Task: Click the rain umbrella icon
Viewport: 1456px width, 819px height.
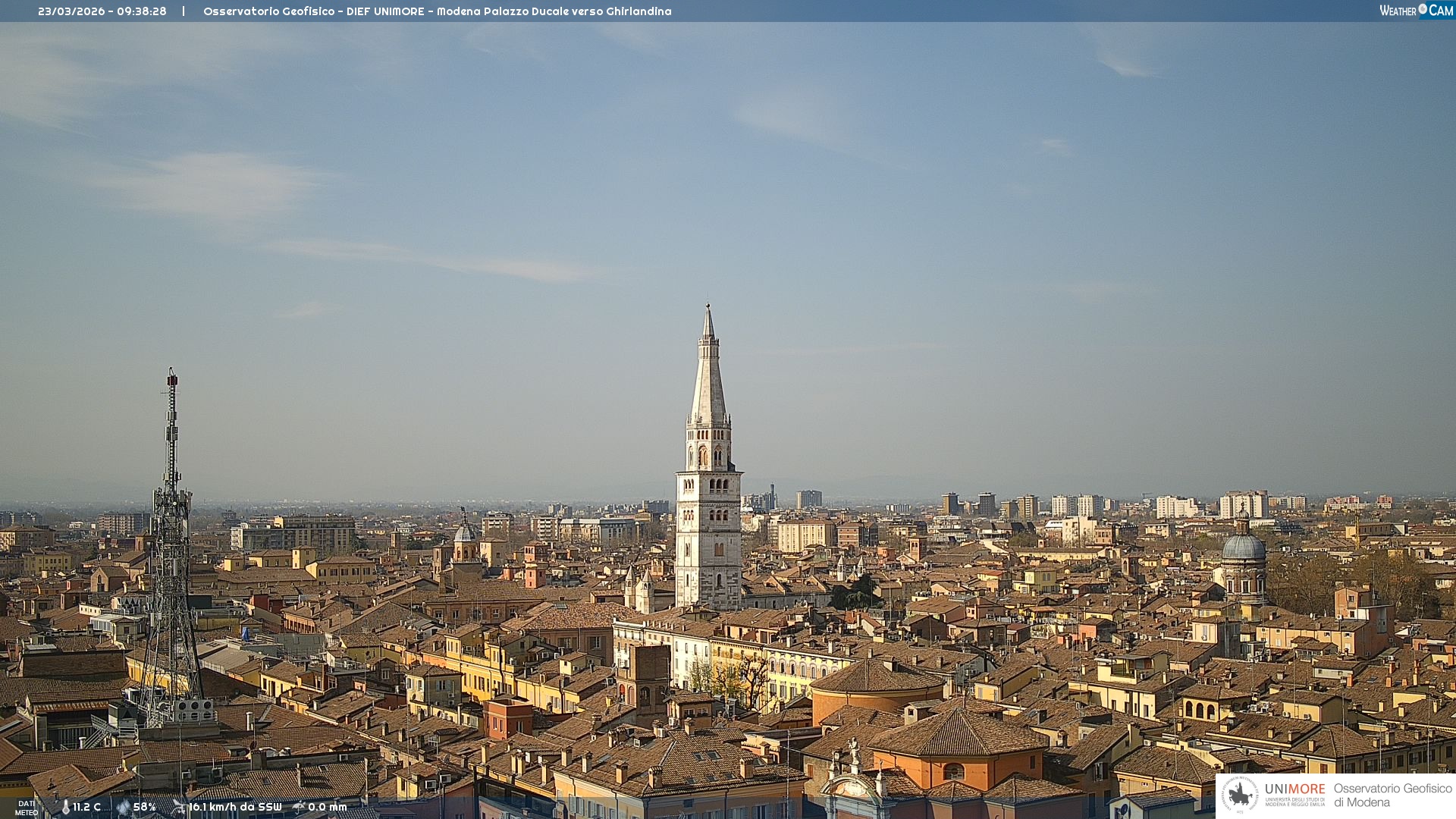Action: (x=299, y=807)
